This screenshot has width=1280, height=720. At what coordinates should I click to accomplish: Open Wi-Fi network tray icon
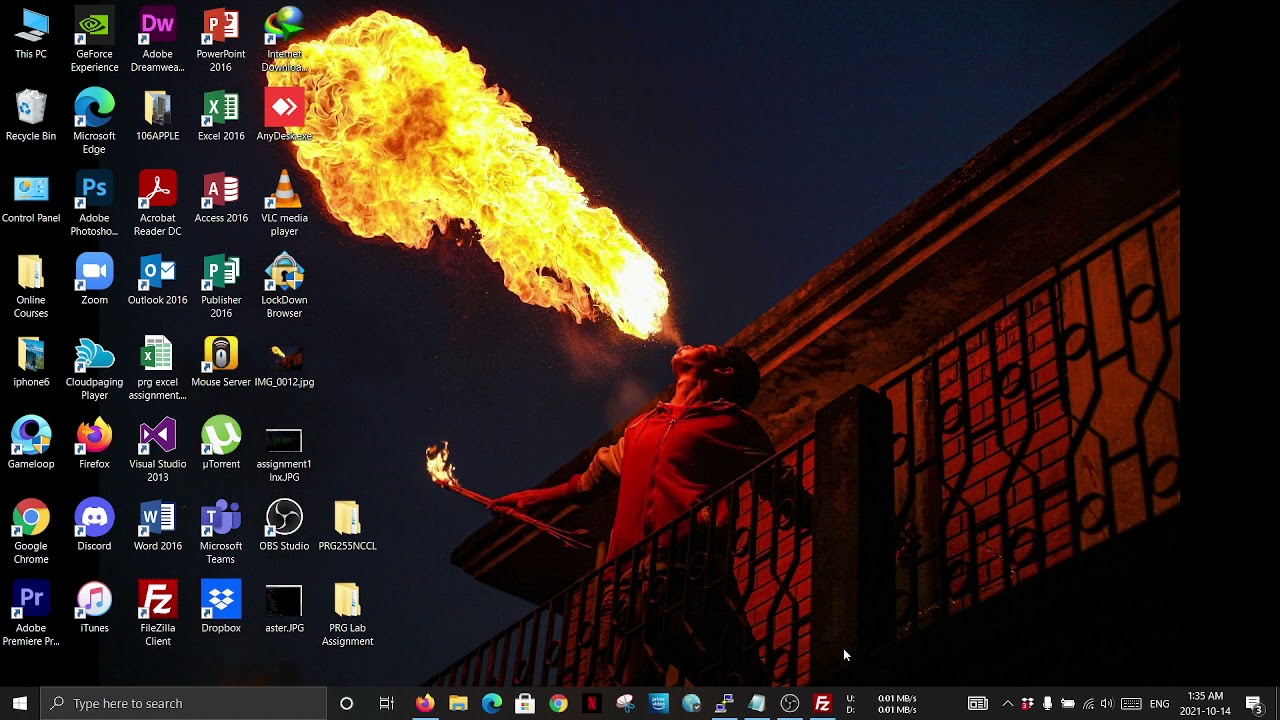point(1088,703)
